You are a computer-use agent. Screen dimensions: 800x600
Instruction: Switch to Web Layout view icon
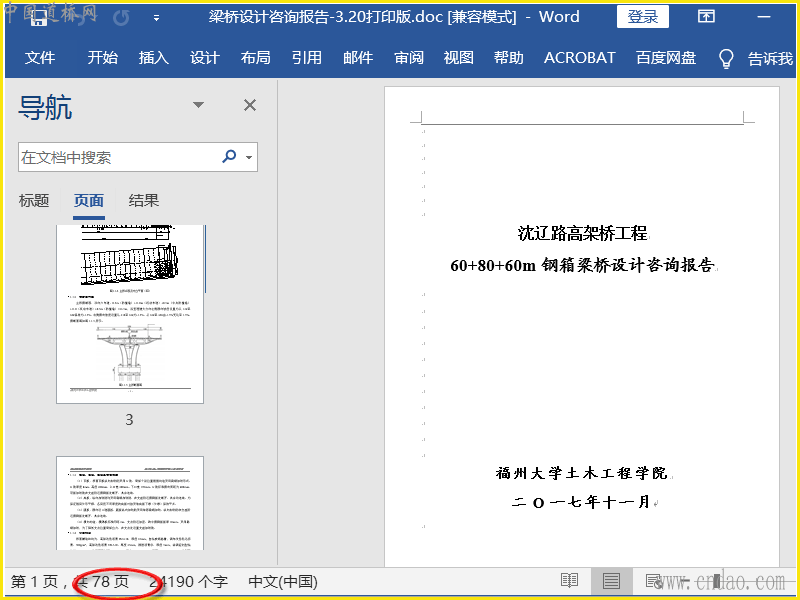point(654,581)
